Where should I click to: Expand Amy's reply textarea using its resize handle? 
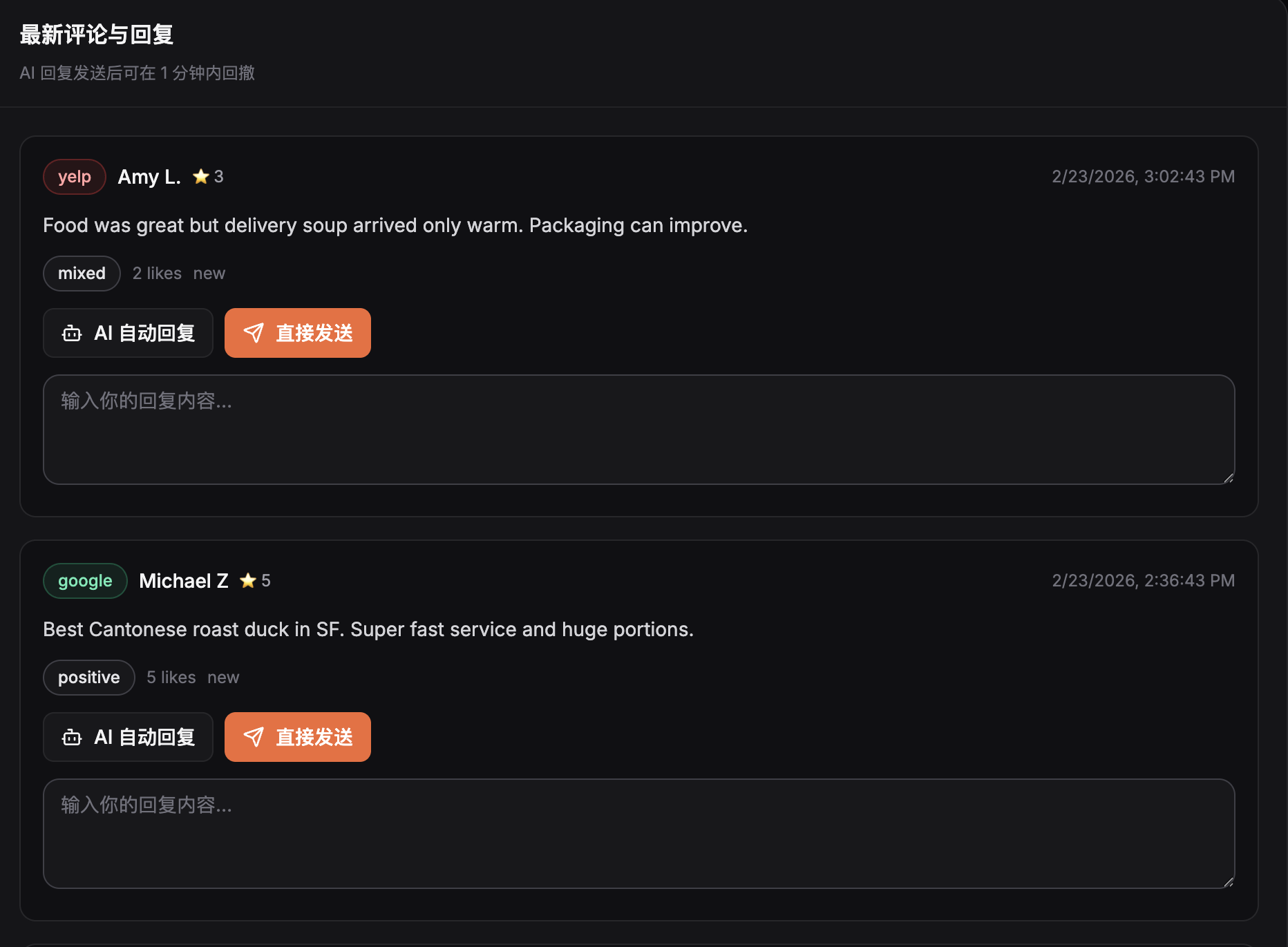(x=1229, y=478)
